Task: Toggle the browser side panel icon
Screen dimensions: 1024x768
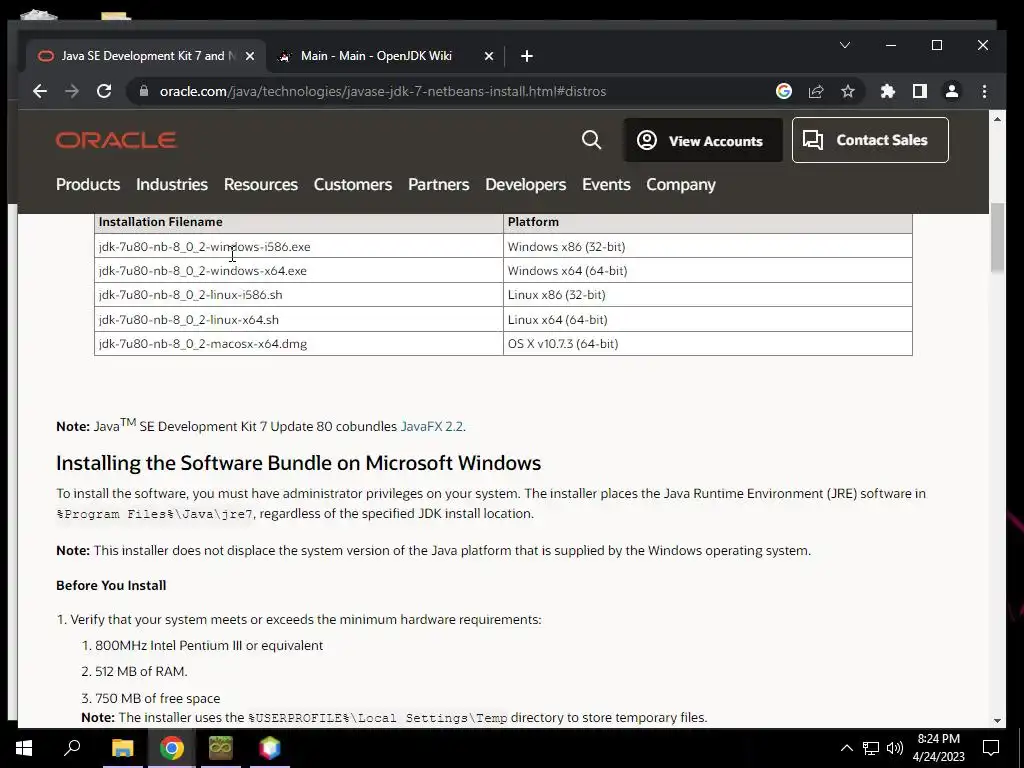Action: [920, 91]
